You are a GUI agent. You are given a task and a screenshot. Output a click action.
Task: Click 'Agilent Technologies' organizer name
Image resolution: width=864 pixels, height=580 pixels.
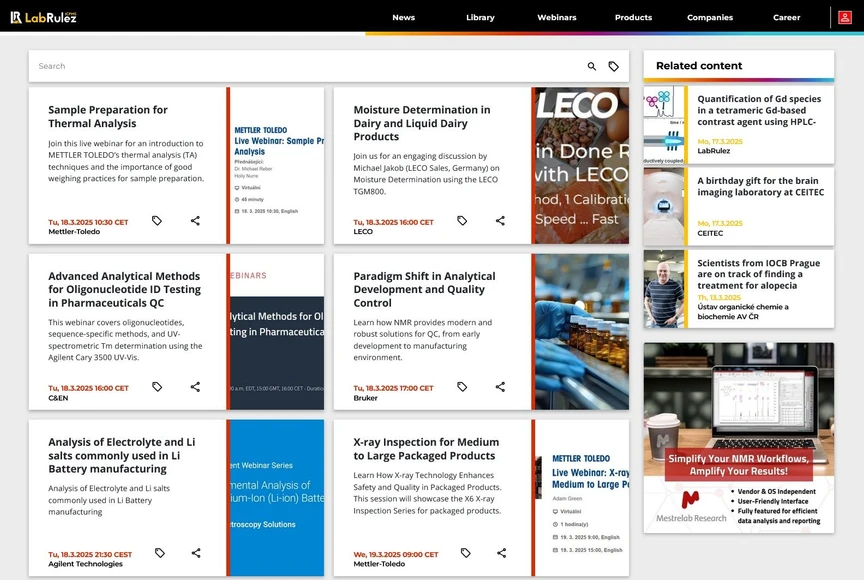[85, 564]
